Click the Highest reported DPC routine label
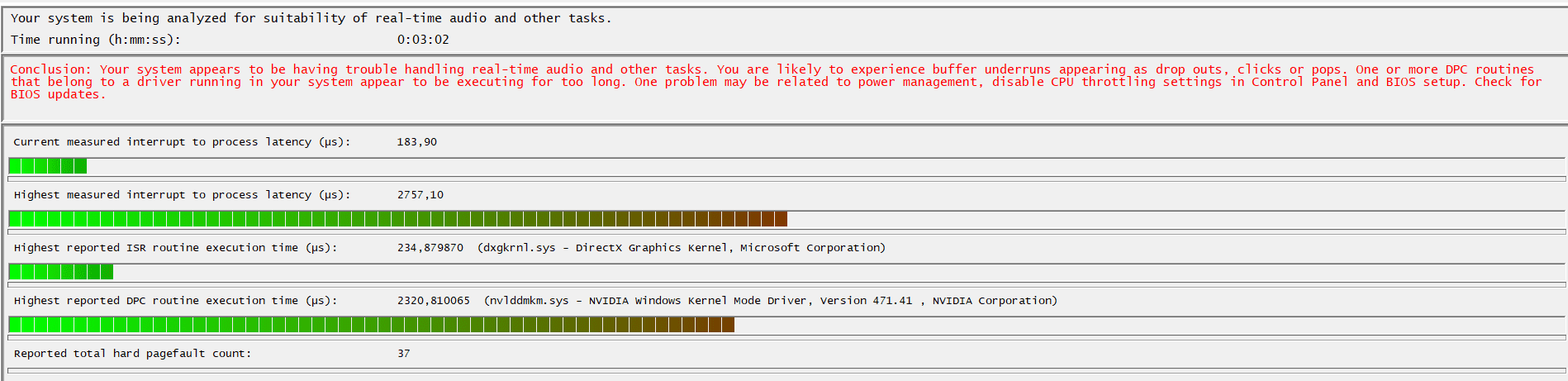The height and width of the screenshot is (381, 1568). click(176, 301)
